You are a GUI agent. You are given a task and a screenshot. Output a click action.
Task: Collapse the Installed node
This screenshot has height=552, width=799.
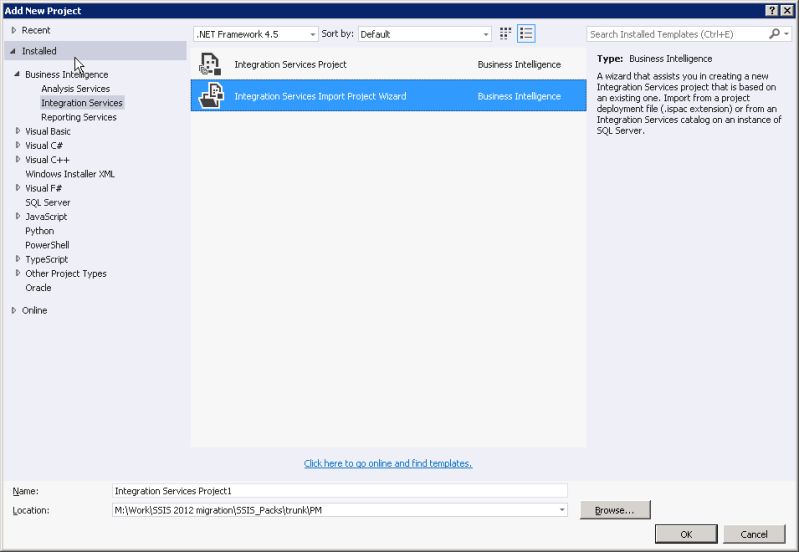pyautogui.click(x=13, y=51)
